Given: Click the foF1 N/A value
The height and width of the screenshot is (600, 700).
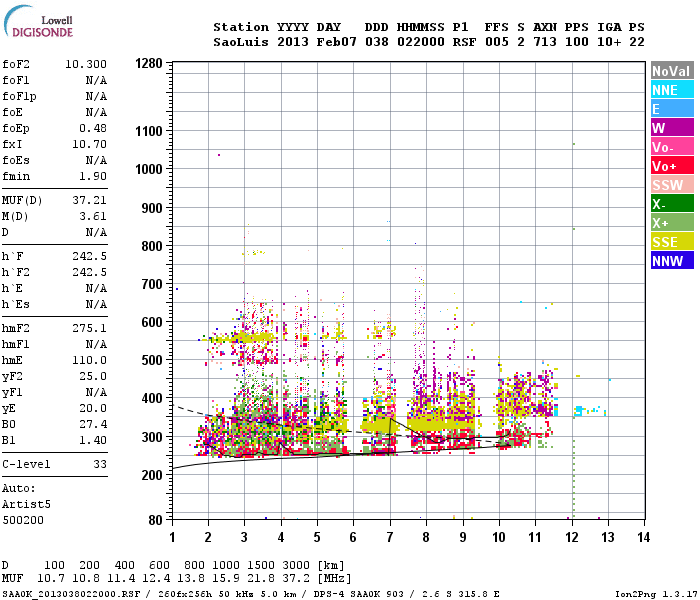Looking at the screenshot, I should click(96, 80).
